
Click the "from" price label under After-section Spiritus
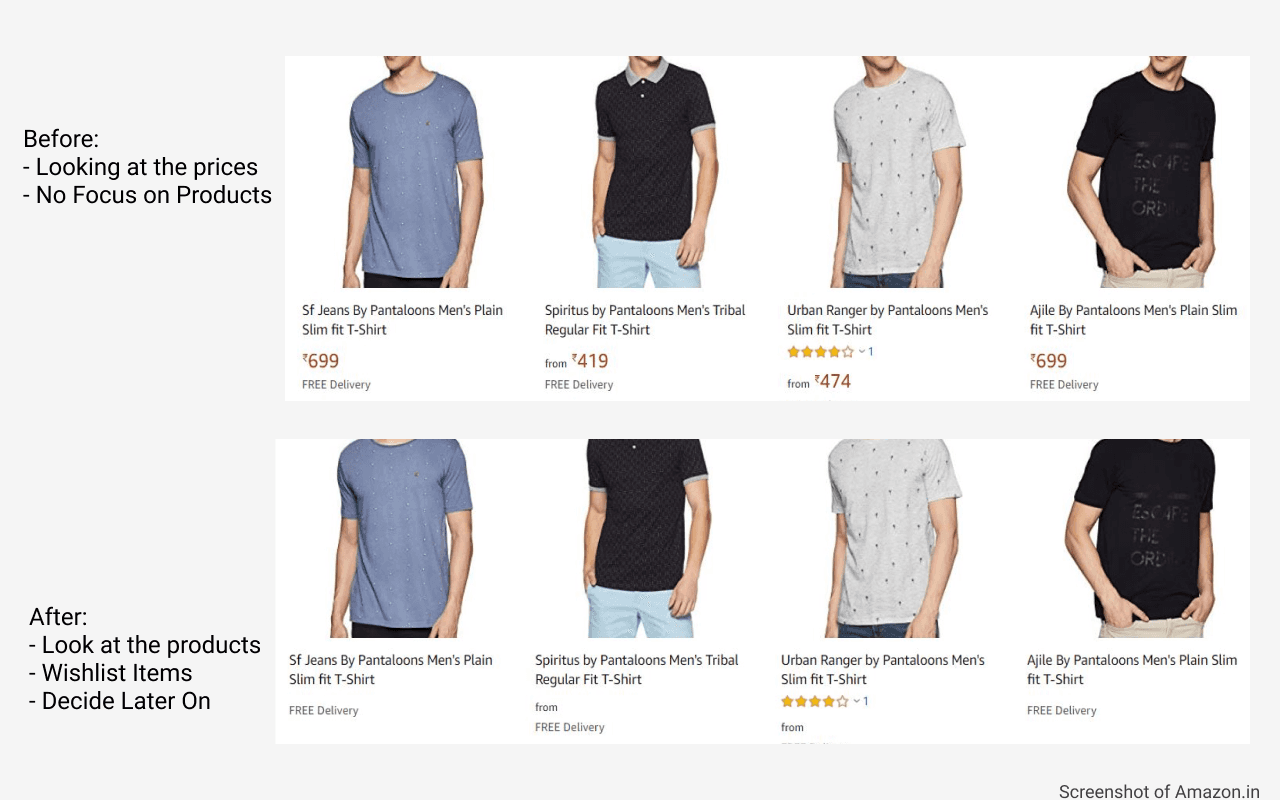click(546, 706)
